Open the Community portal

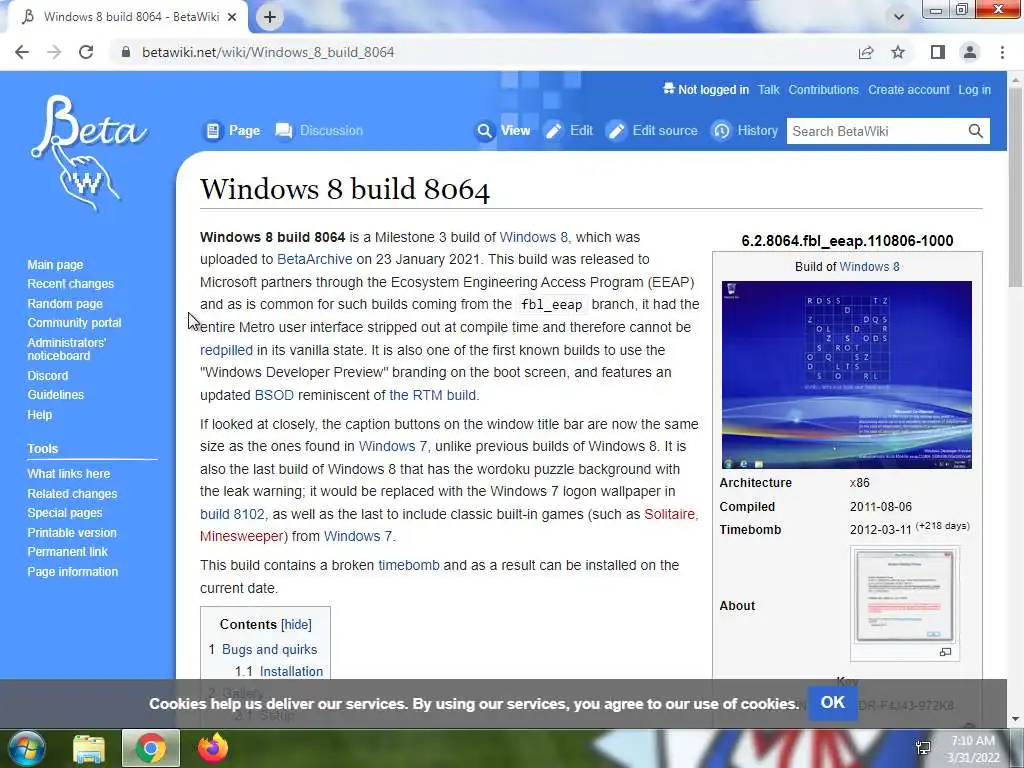[x=74, y=322]
